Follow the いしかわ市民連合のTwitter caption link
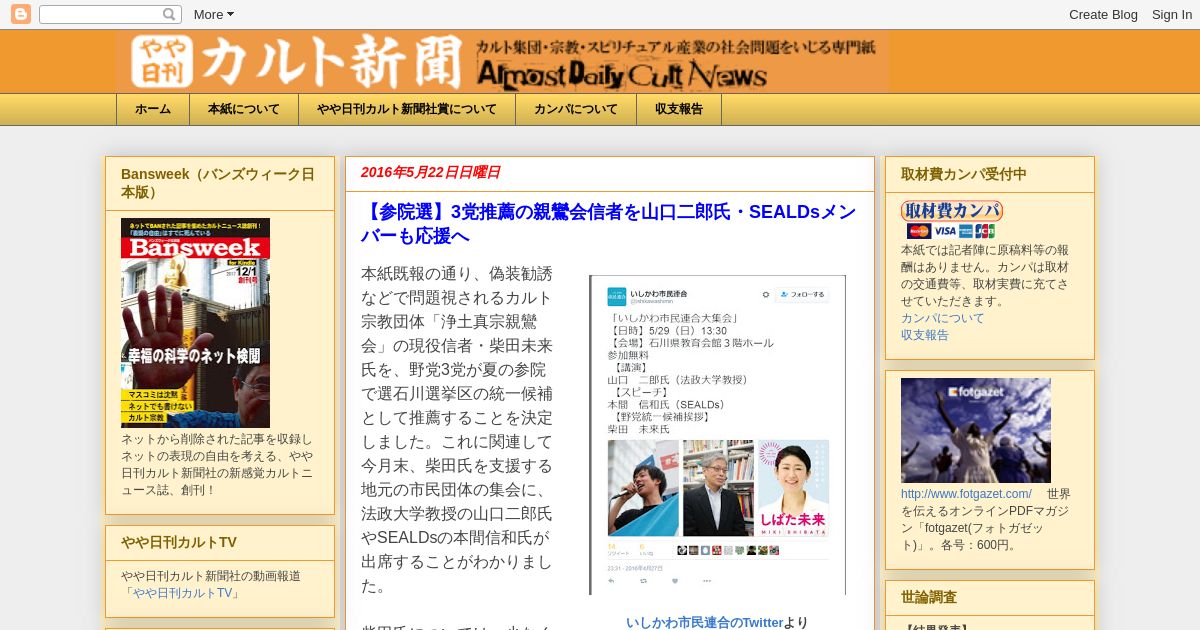 pyautogui.click(x=705, y=622)
